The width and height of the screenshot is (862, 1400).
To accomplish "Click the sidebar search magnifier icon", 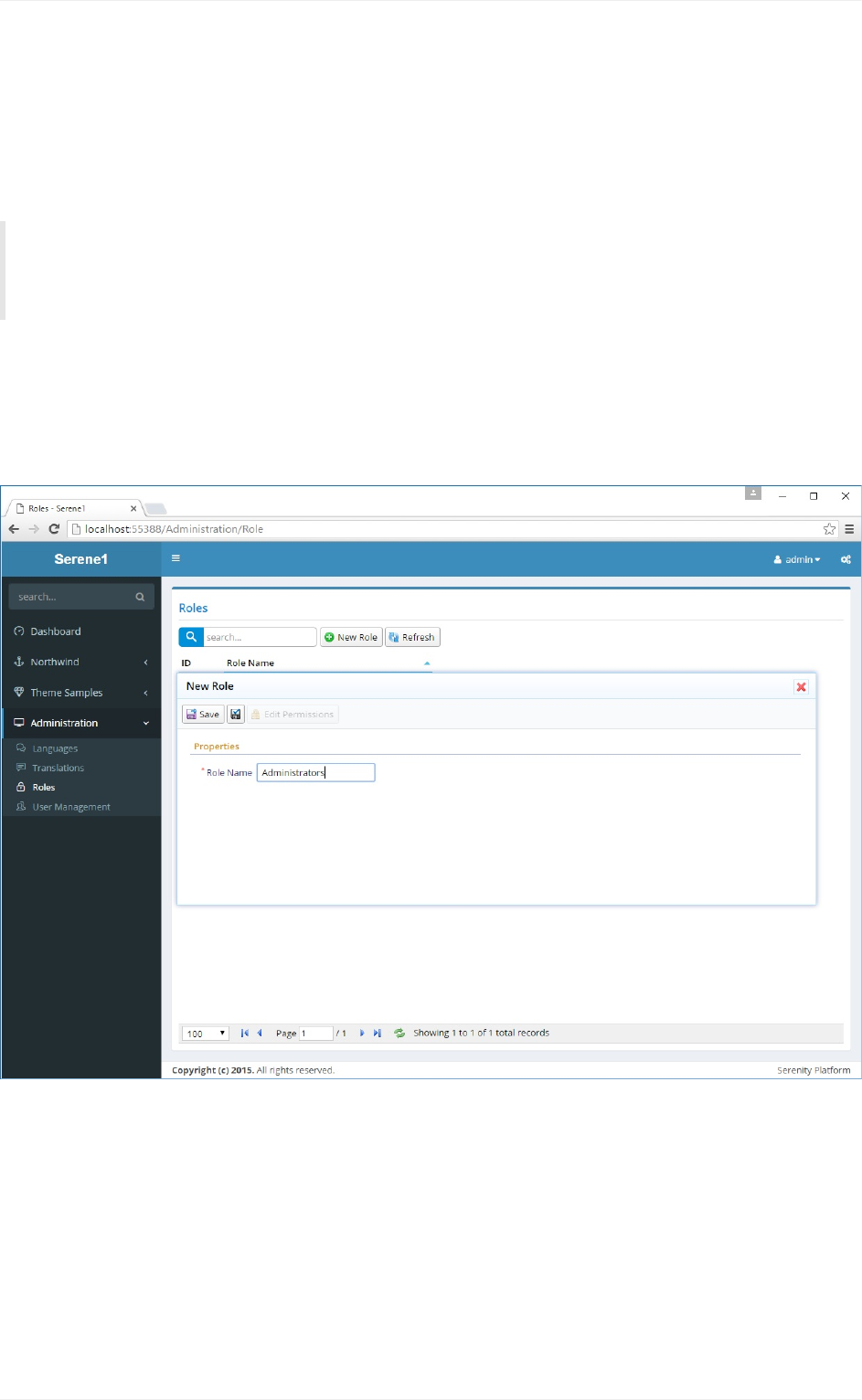I will point(140,597).
